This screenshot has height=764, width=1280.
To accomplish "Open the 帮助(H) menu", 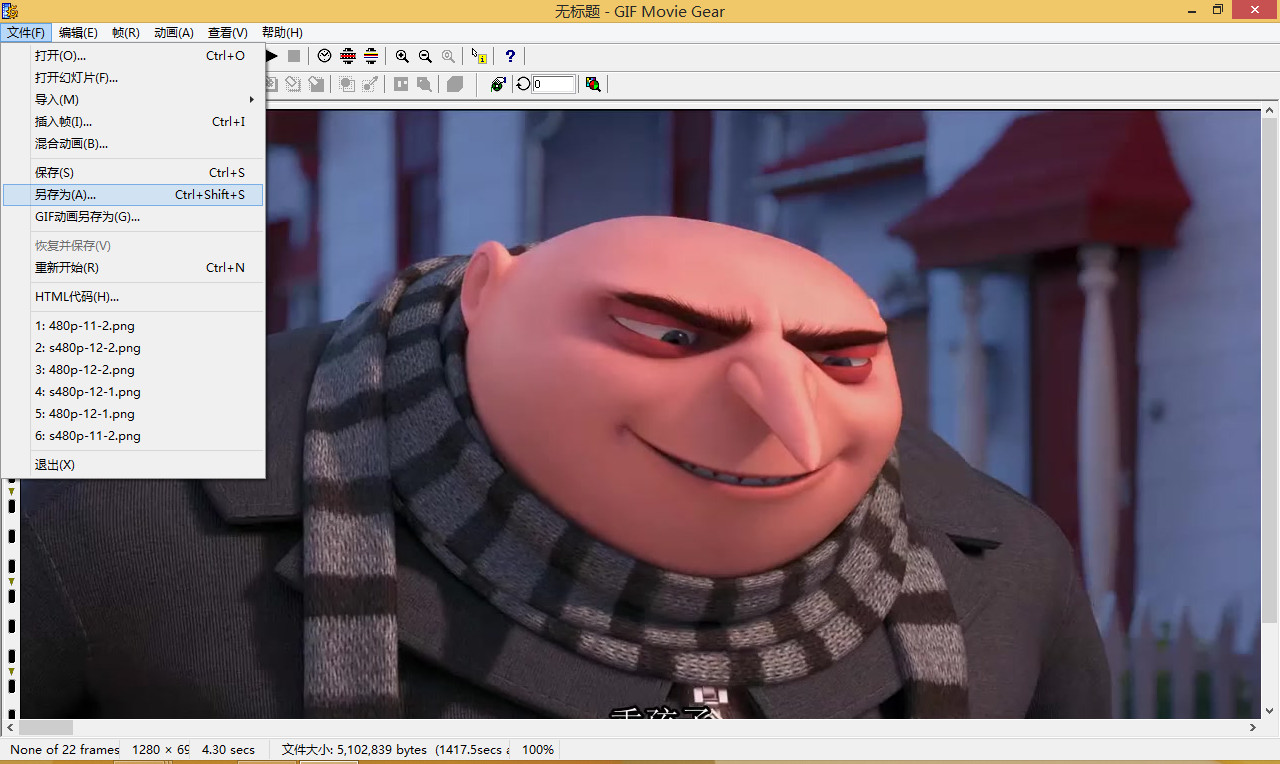I will click(x=282, y=33).
